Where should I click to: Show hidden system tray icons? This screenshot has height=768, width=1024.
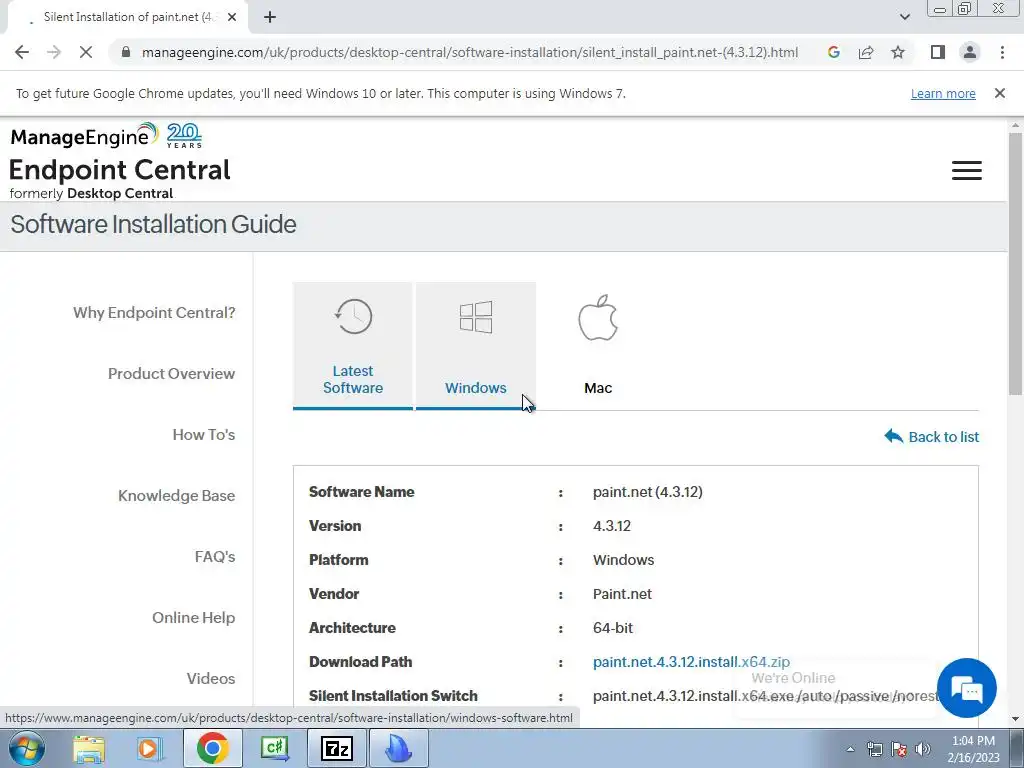(x=850, y=750)
